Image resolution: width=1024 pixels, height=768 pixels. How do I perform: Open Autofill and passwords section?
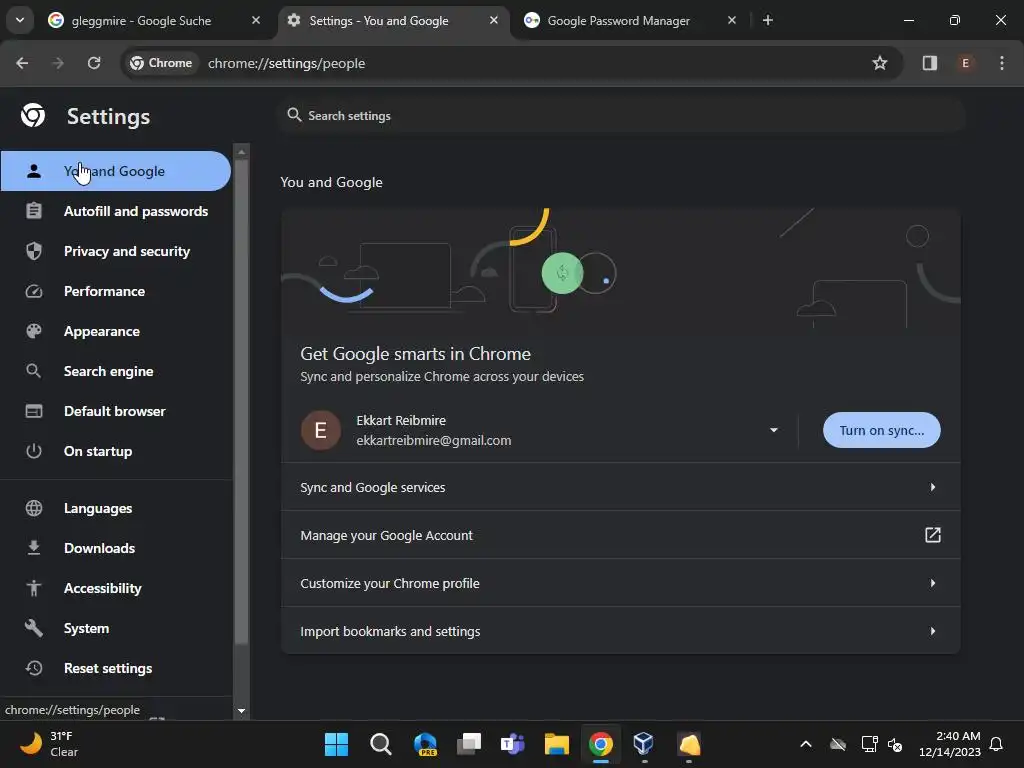pos(116,211)
